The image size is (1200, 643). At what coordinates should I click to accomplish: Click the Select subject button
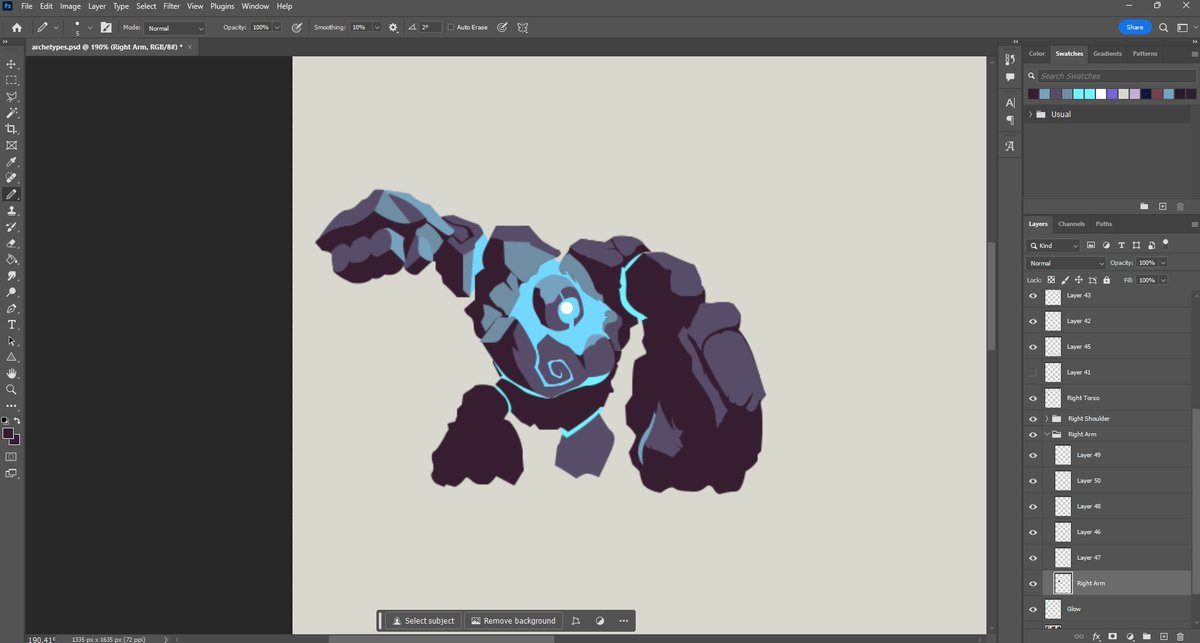[423, 621]
